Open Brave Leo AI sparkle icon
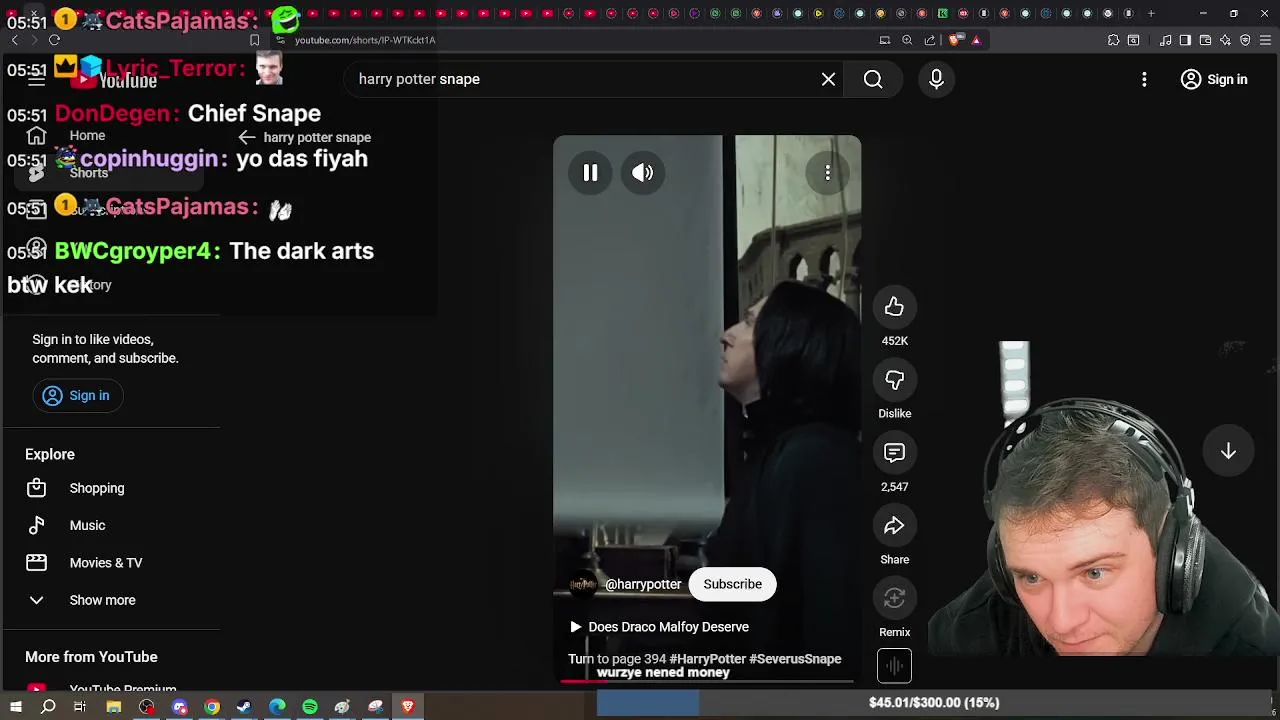The image size is (1280, 720). [x=1225, y=40]
